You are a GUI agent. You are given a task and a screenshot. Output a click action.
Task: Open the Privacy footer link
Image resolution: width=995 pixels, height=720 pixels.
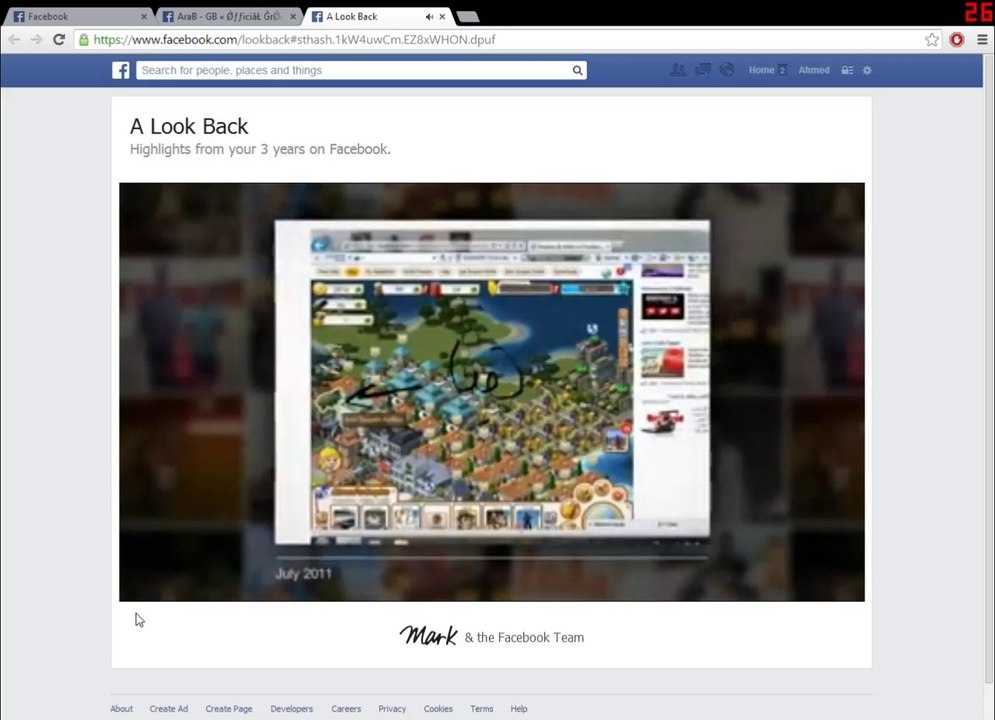pyautogui.click(x=392, y=709)
